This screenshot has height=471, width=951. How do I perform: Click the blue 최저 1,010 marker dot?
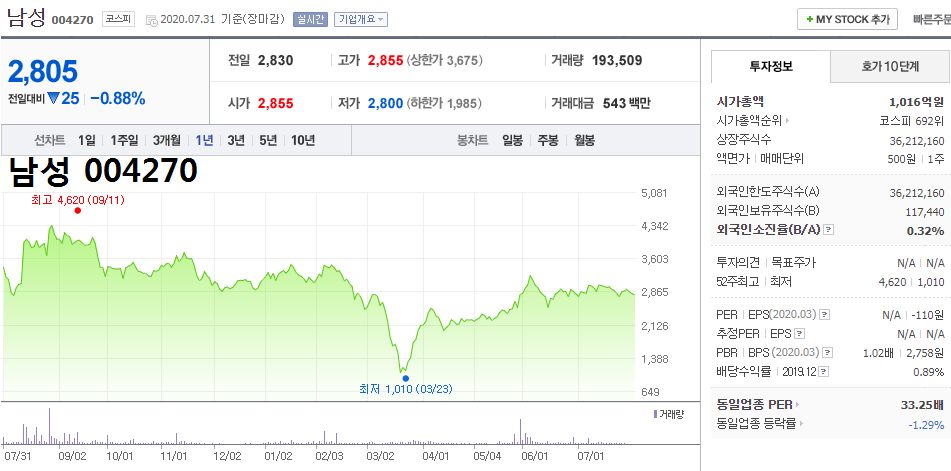(x=405, y=378)
